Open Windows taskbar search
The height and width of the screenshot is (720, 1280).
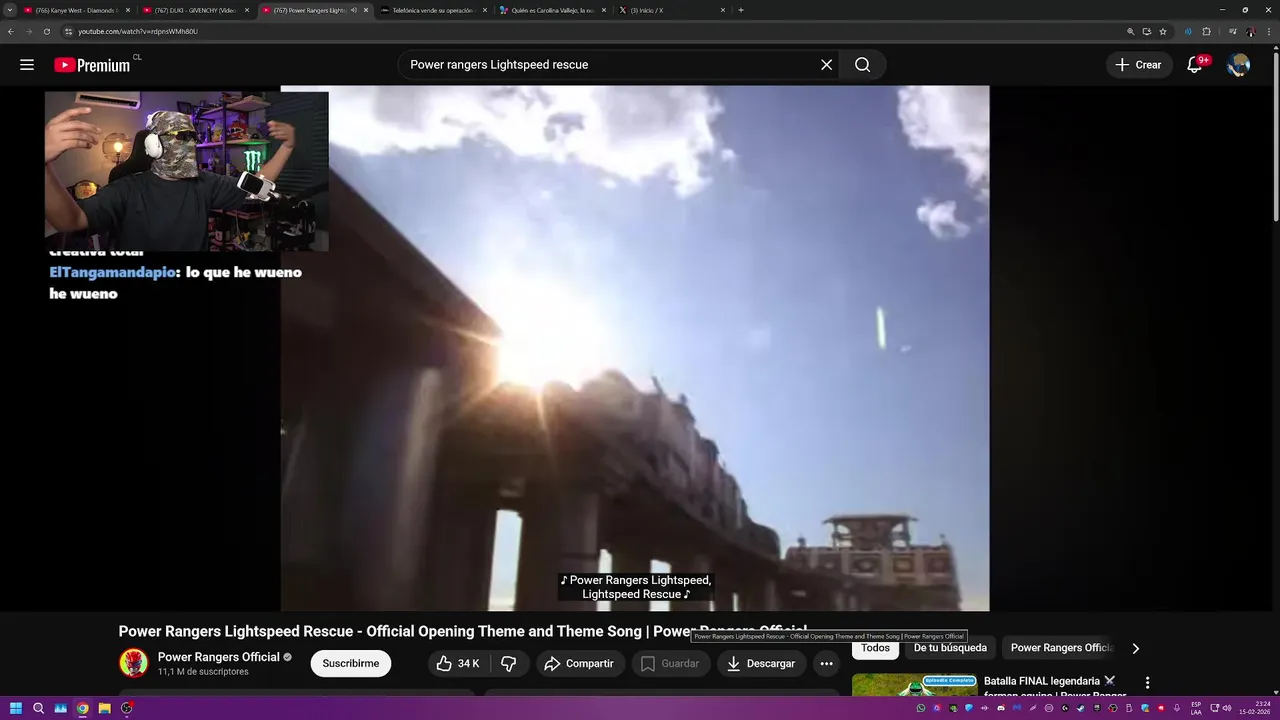tap(38, 708)
